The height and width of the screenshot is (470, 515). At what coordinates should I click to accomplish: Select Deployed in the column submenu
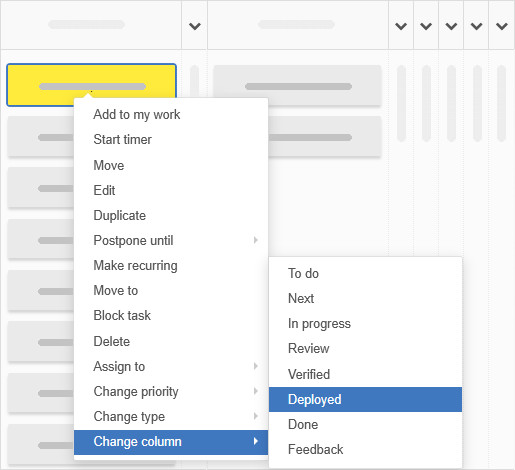[365, 399]
